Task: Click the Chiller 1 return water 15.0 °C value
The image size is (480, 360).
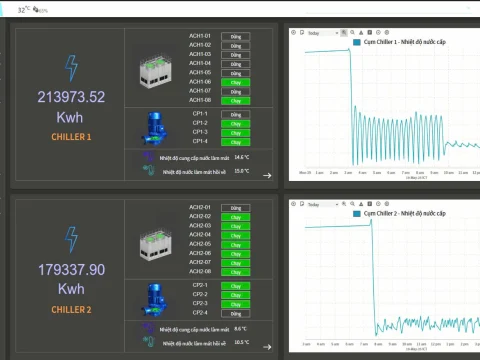Action: tap(242, 171)
